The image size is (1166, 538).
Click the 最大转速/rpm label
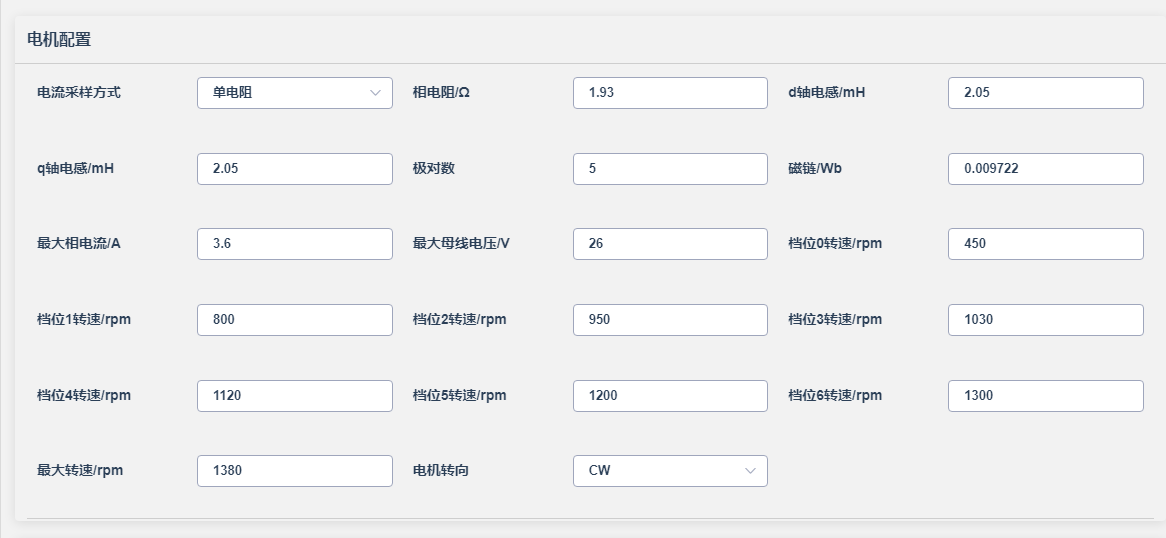pyautogui.click(x=80, y=471)
